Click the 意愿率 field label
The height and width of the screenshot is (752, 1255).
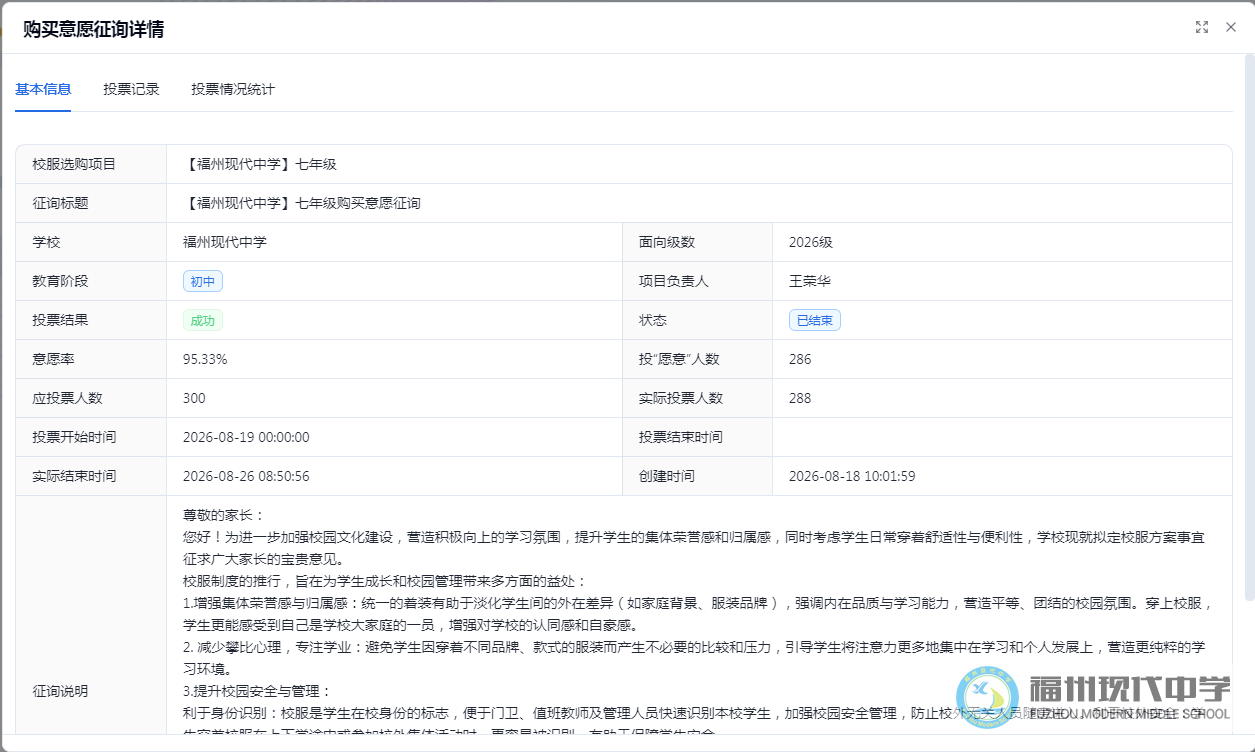coord(53,359)
